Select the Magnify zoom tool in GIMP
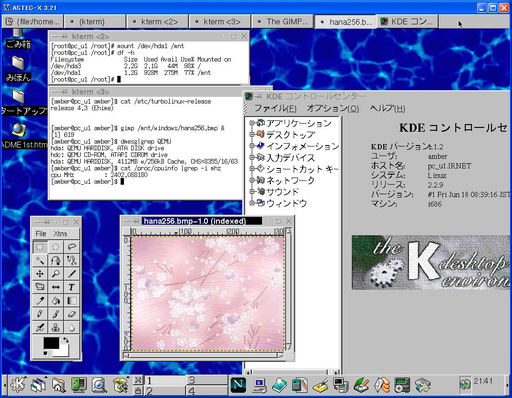 pyautogui.click(x=56, y=274)
